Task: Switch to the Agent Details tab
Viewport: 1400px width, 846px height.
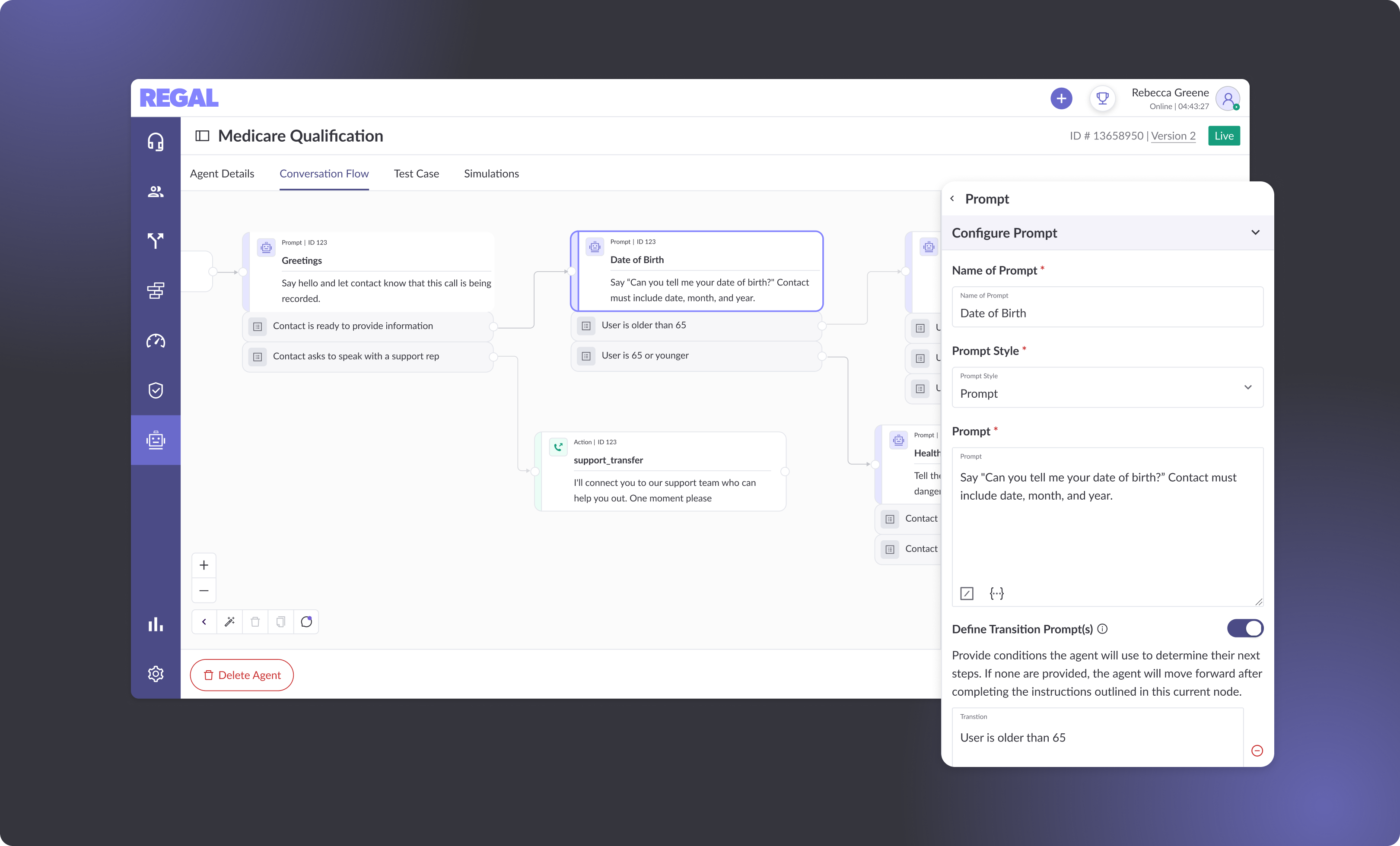Action: (222, 174)
